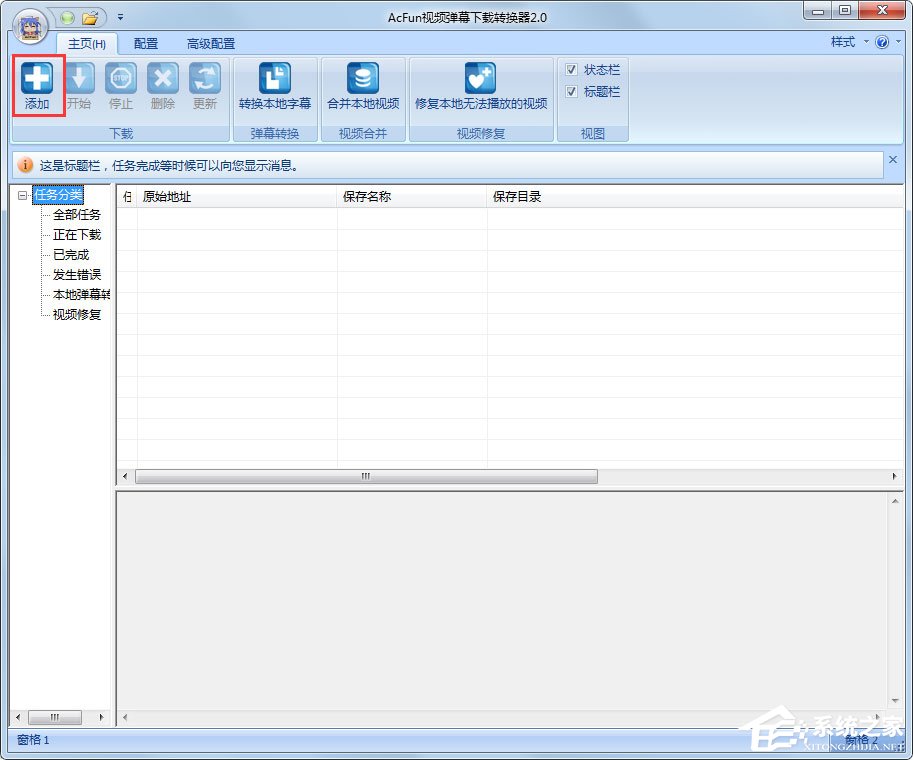Screen dimensions: 913x760
Task: Click the 窗格 1 status bar pane
Action: point(33,740)
